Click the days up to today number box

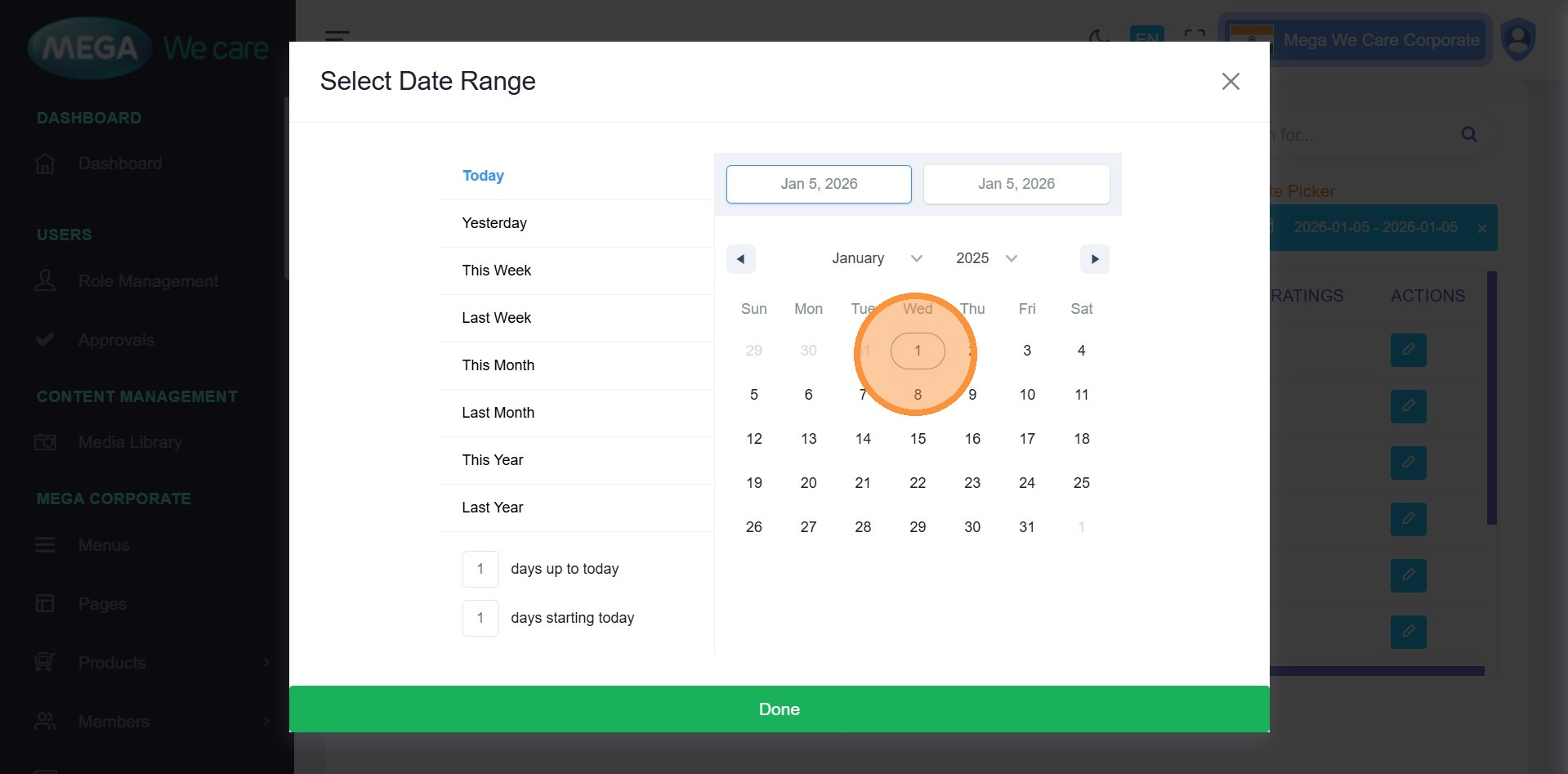[x=480, y=569]
